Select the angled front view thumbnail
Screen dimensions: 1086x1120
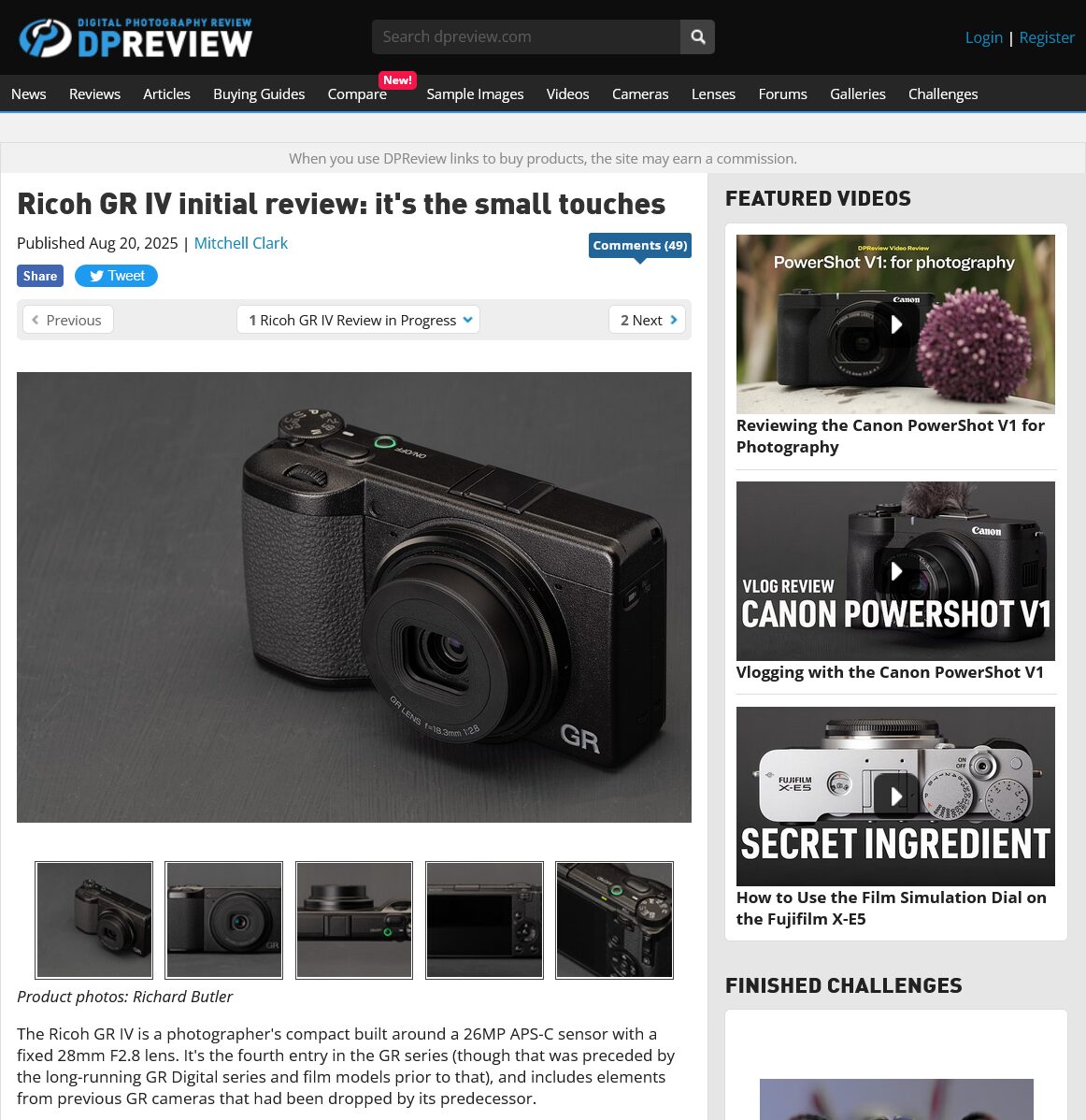94,920
